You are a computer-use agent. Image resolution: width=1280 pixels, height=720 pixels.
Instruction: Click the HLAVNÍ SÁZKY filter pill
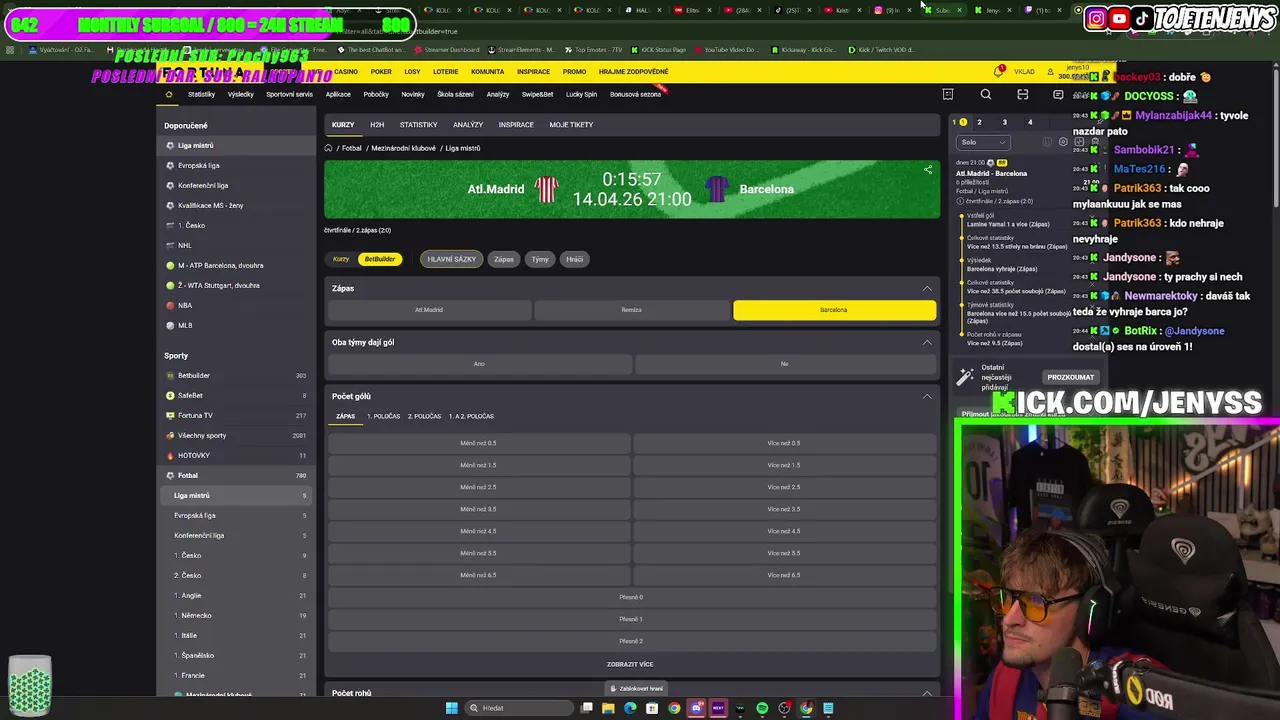452,259
